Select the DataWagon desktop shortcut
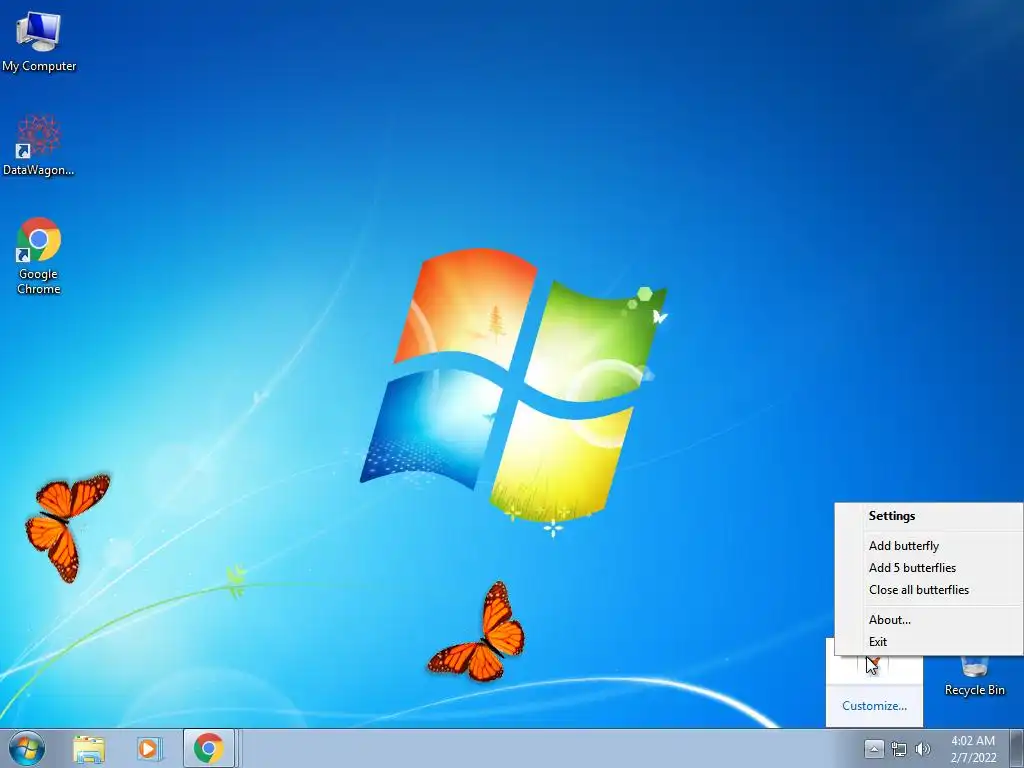This screenshot has height=768, width=1024. coord(39,145)
